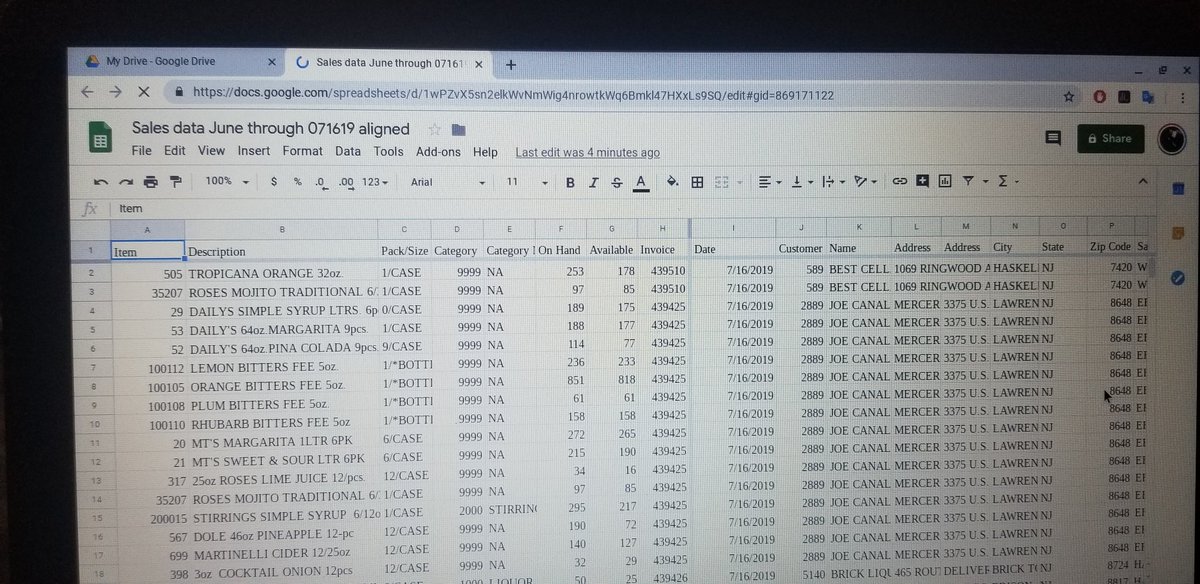Format selection as percent
Image resolution: width=1200 pixels, height=584 pixels.
[x=297, y=182]
